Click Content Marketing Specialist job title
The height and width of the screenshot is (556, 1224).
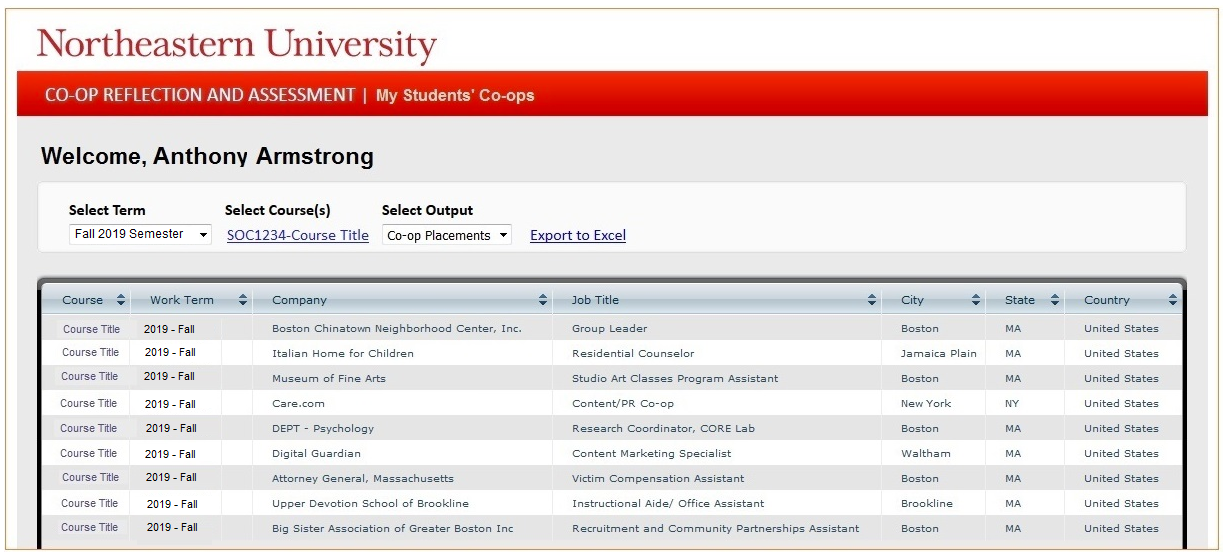[651, 453]
